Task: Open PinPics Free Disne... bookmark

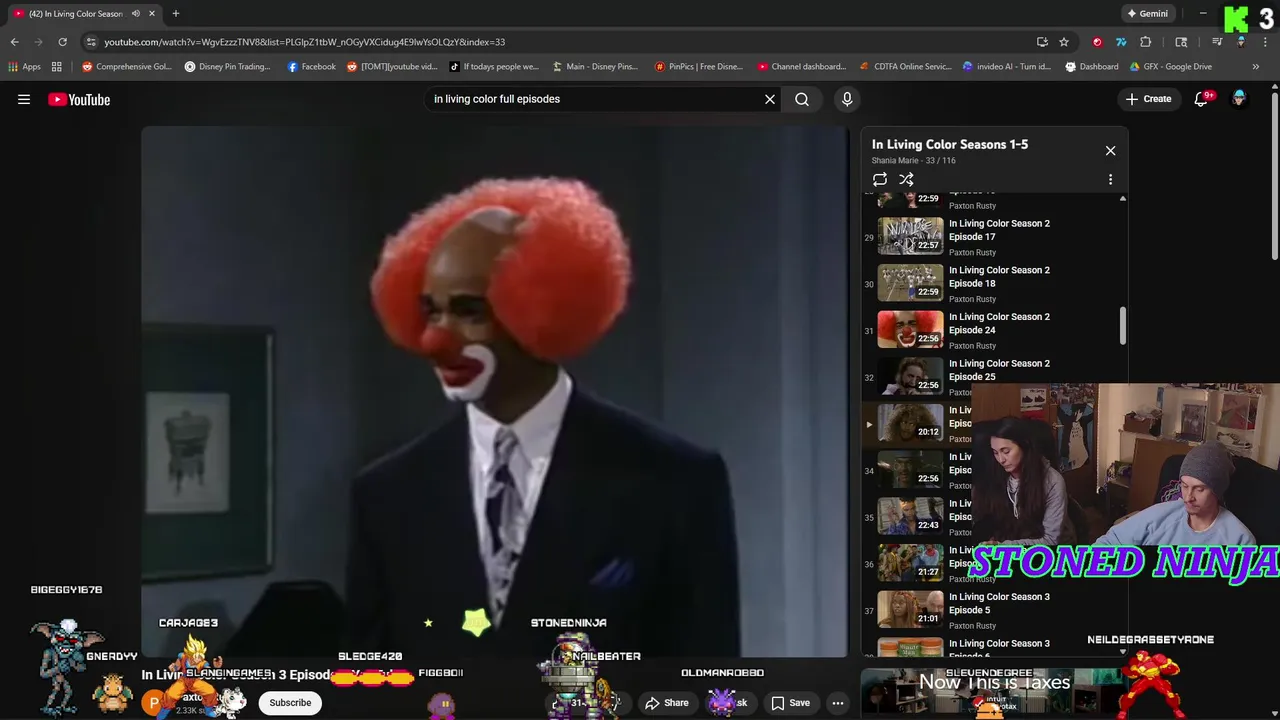Action: [698, 67]
